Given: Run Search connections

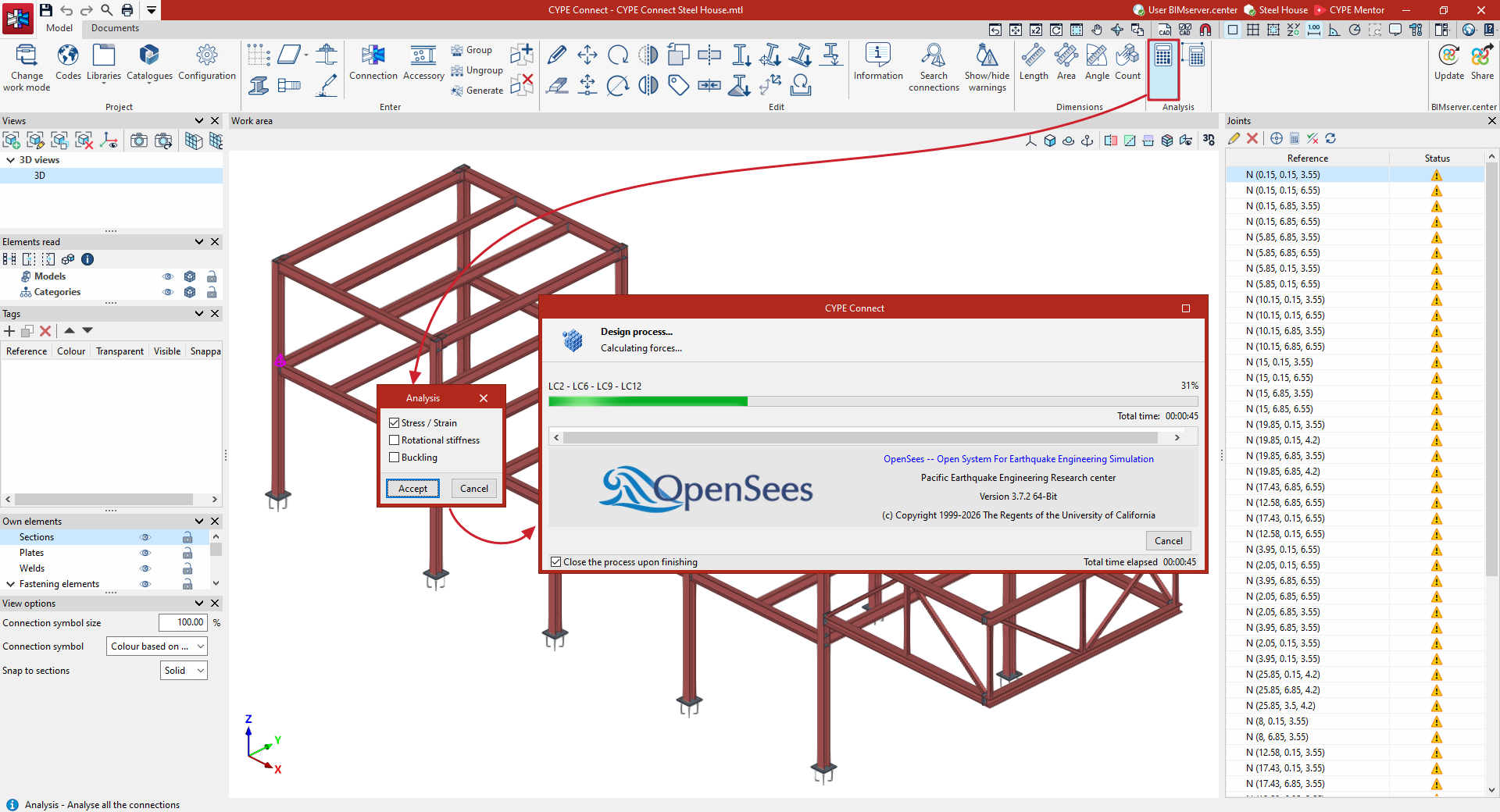Looking at the screenshot, I should click(x=934, y=67).
